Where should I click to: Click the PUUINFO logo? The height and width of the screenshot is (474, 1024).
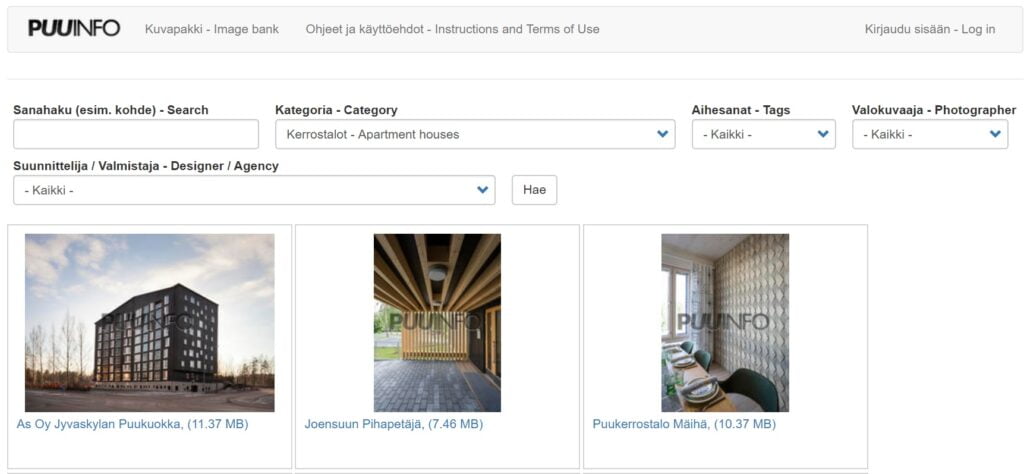tap(74, 29)
